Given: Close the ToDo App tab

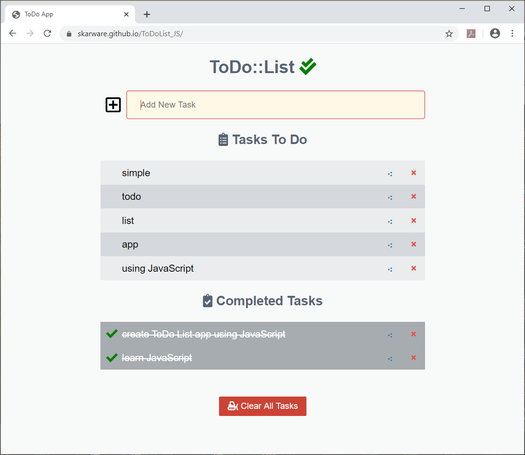Looking at the screenshot, I should tap(126, 14).
